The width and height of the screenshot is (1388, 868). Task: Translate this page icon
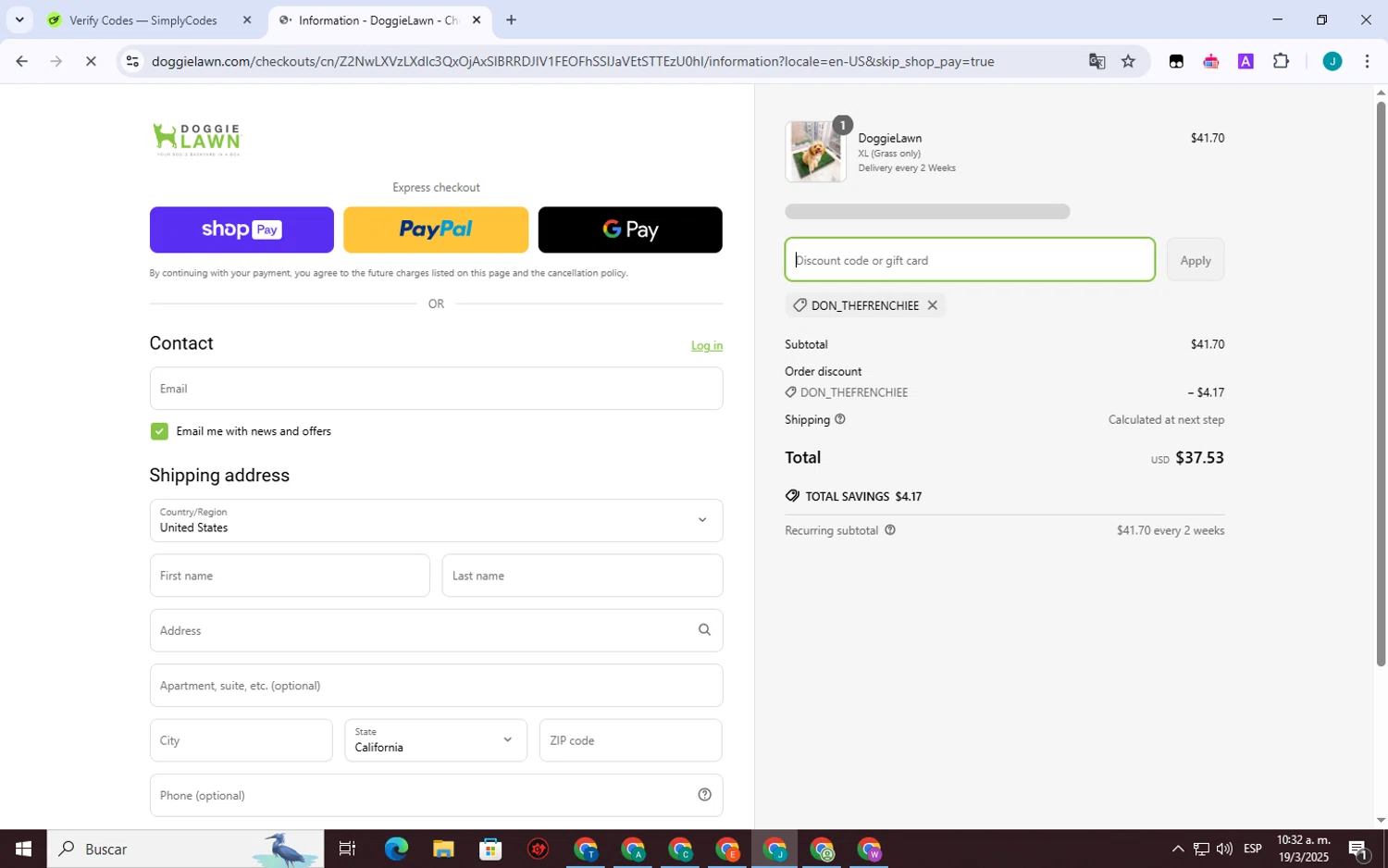coord(1097,62)
